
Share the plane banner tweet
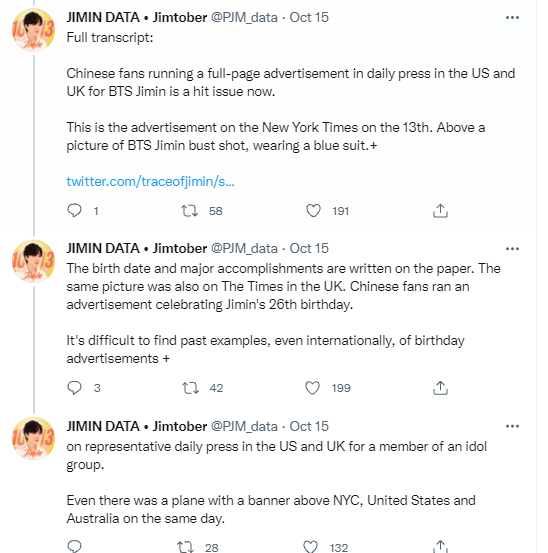tap(440, 546)
